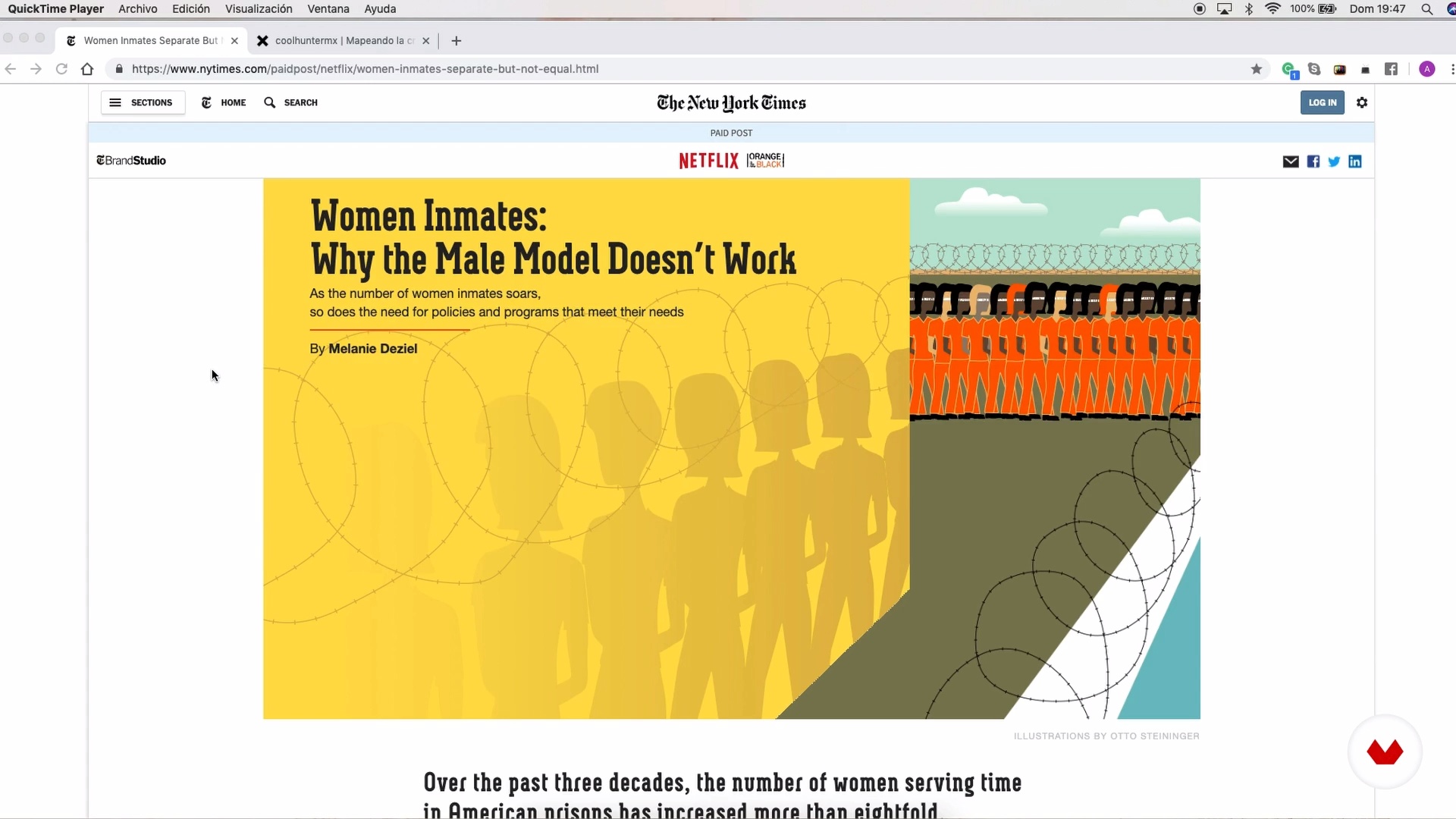Open the QuickTime Player menu
Image resolution: width=1456 pixels, height=819 pixels.
55,9
